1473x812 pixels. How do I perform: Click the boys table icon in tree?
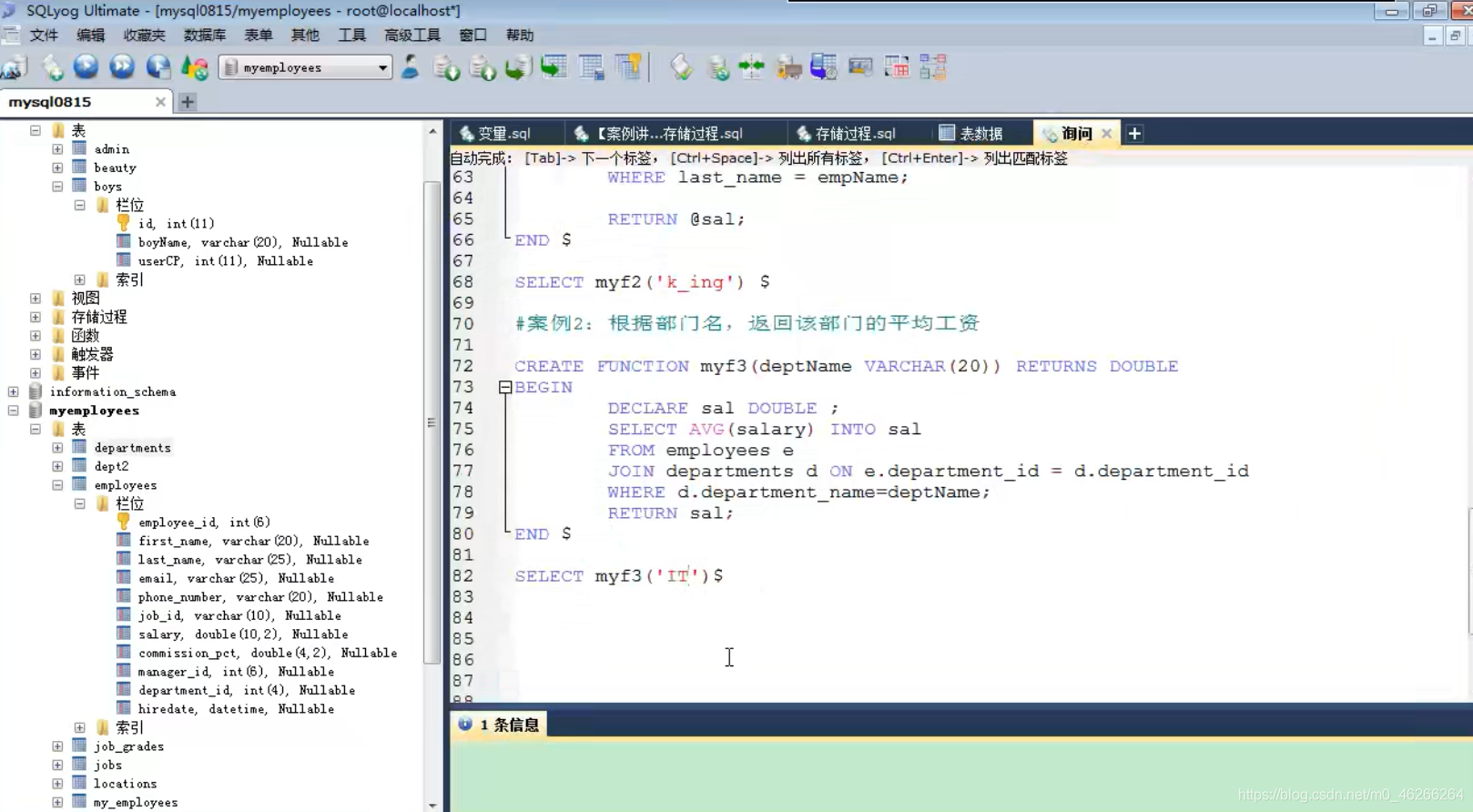coord(80,186)
